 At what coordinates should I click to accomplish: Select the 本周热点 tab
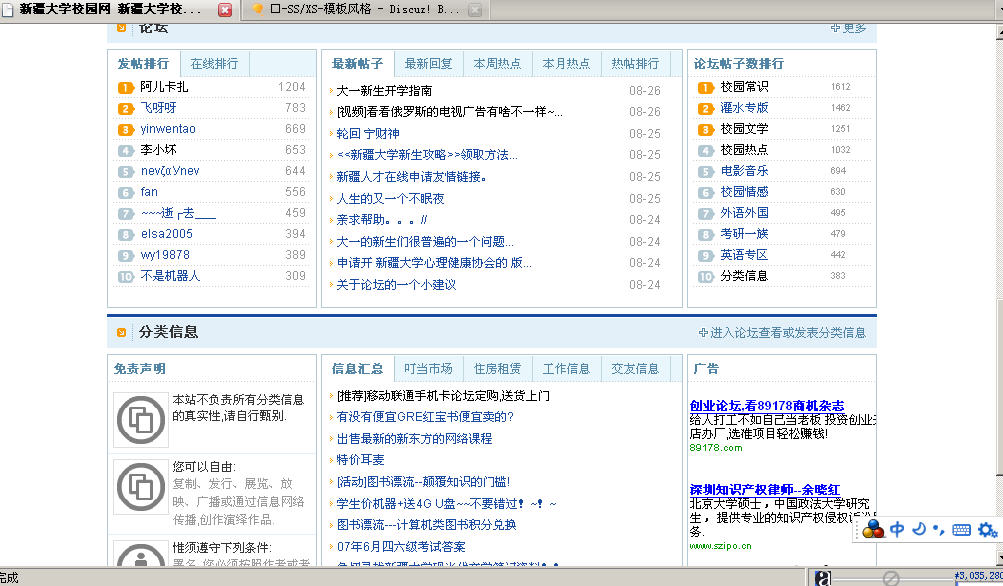pos(497,63)
